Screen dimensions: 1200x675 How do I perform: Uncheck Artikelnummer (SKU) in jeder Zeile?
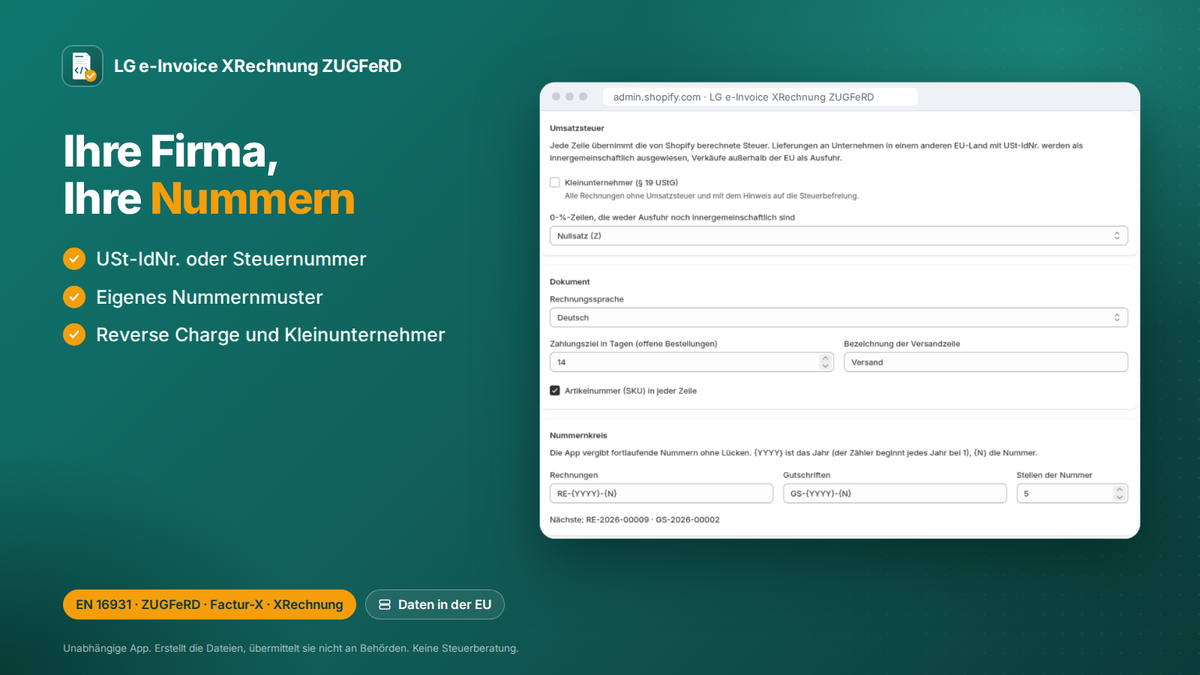click(555, 390)
